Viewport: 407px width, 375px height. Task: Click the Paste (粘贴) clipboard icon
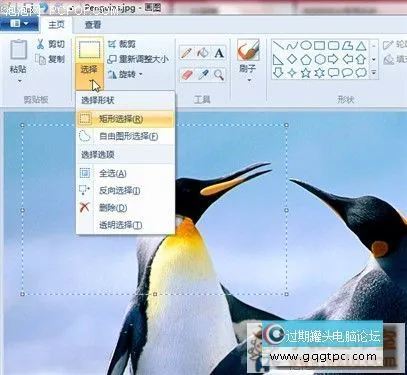point(19,50)
